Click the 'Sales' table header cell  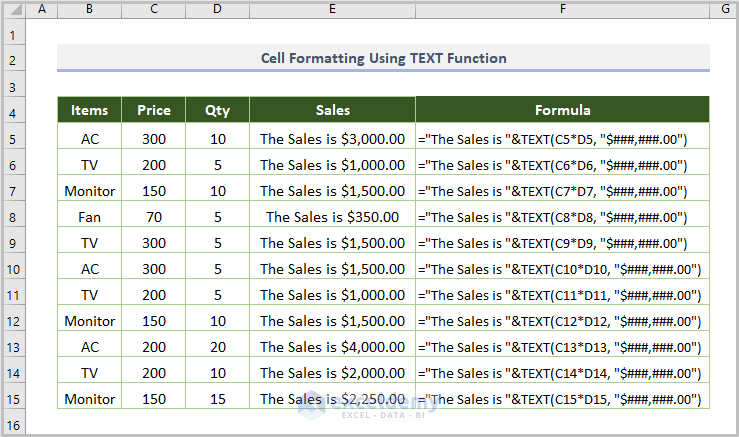332,110
